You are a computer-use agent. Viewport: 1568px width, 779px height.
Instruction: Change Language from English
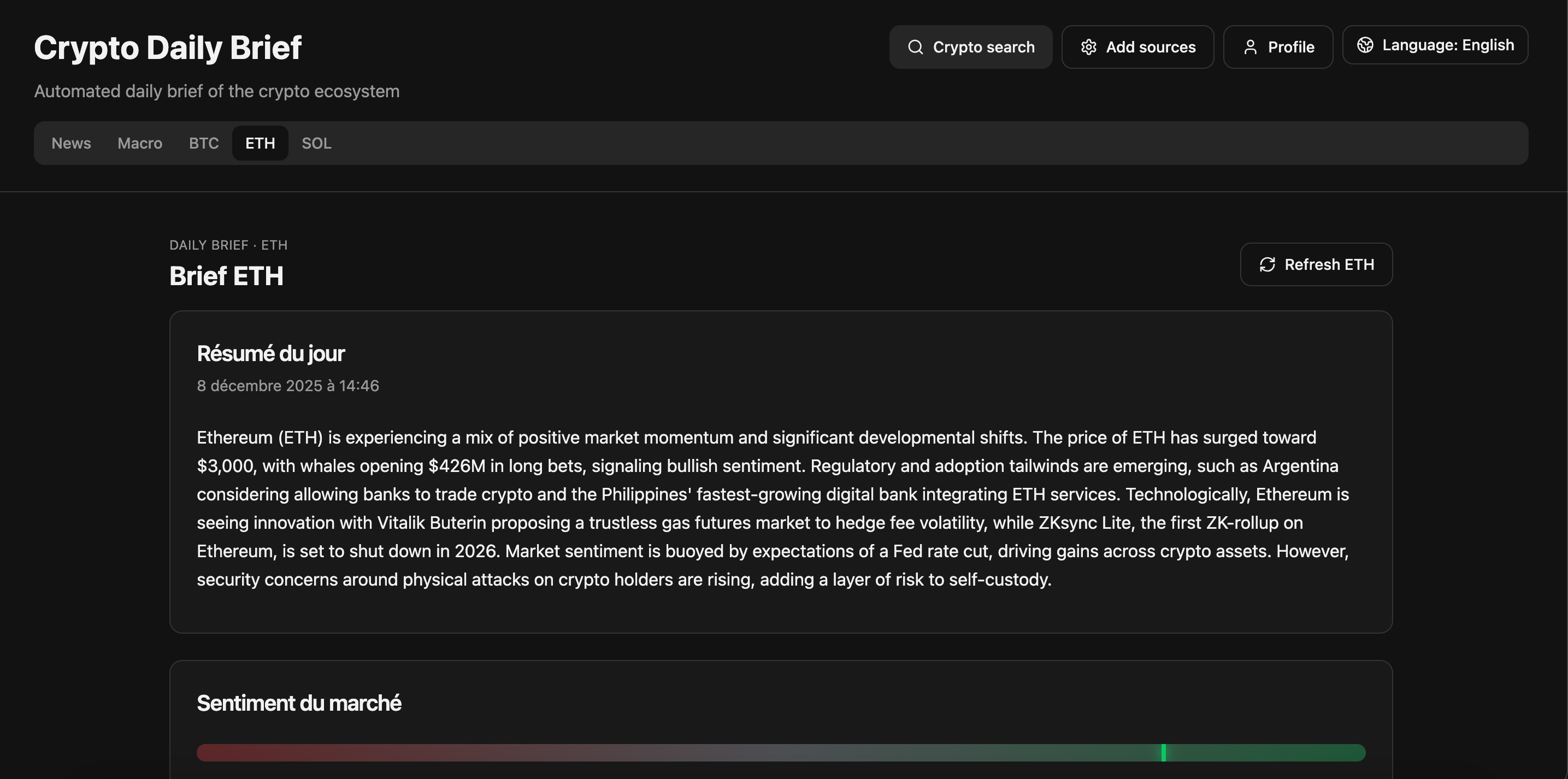[1435, 45]
